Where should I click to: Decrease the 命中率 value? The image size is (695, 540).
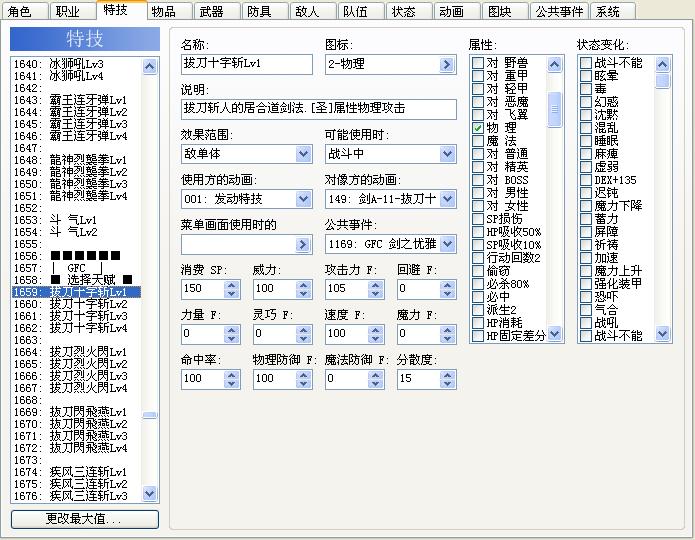231,384
